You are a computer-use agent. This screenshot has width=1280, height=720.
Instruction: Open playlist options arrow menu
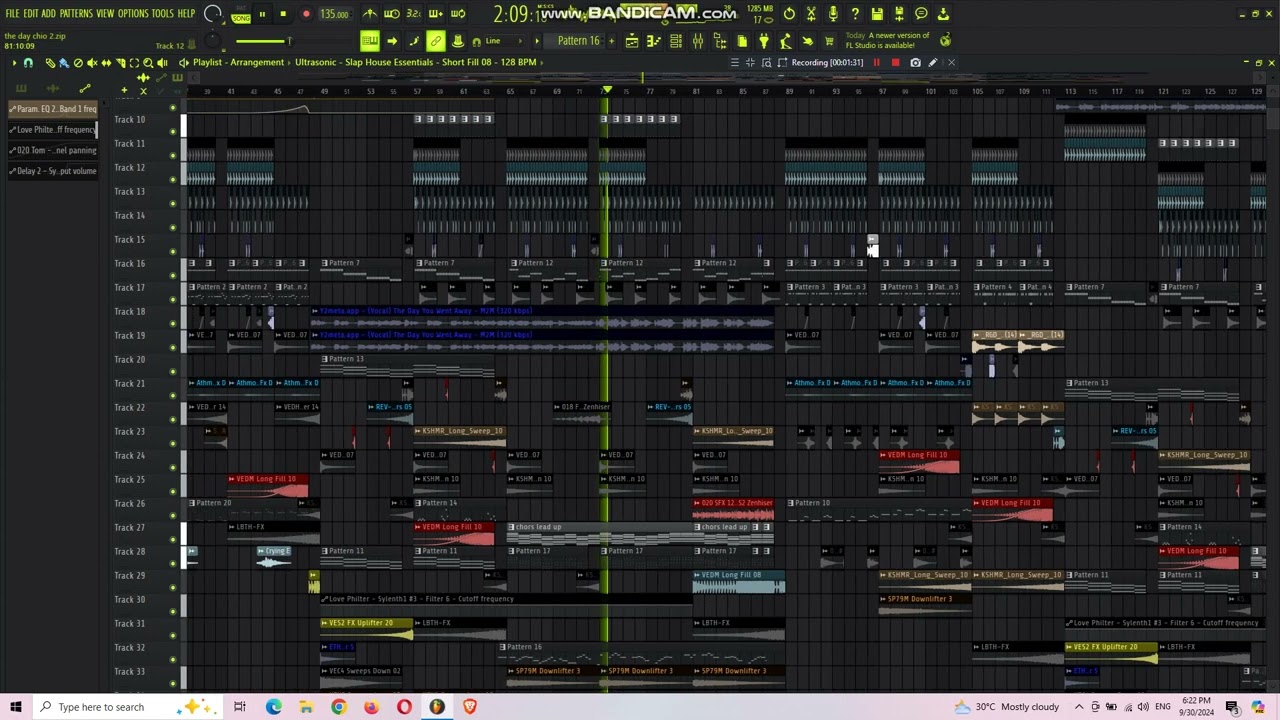(x=15, y=63)
